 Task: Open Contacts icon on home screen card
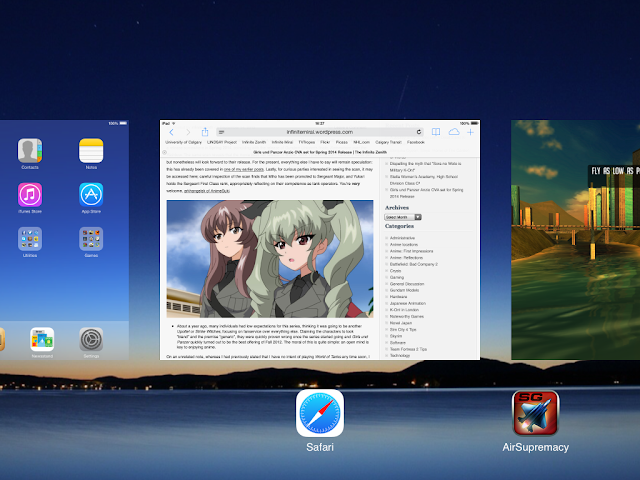30,150
